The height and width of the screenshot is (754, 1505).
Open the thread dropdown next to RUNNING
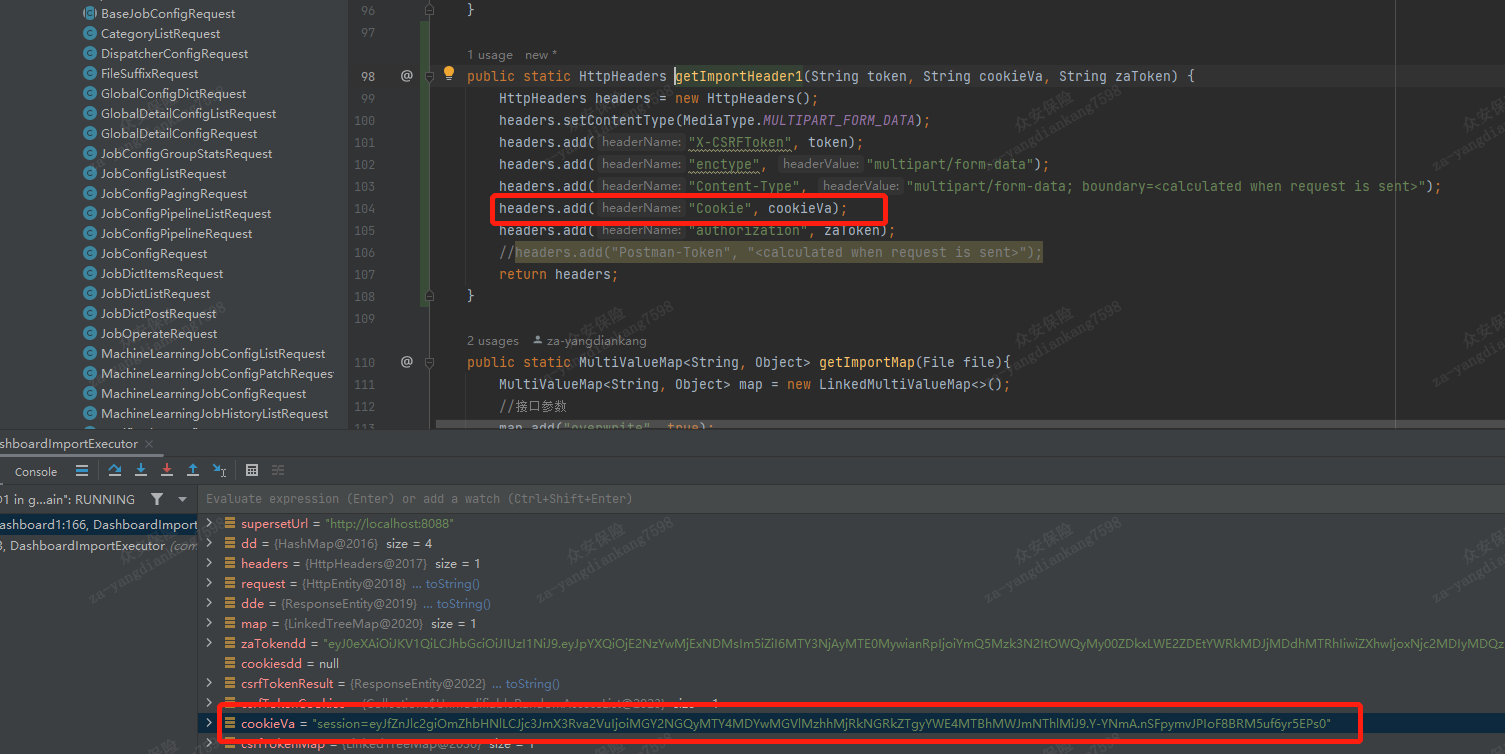pyautogui.click(x=182, y=498)
